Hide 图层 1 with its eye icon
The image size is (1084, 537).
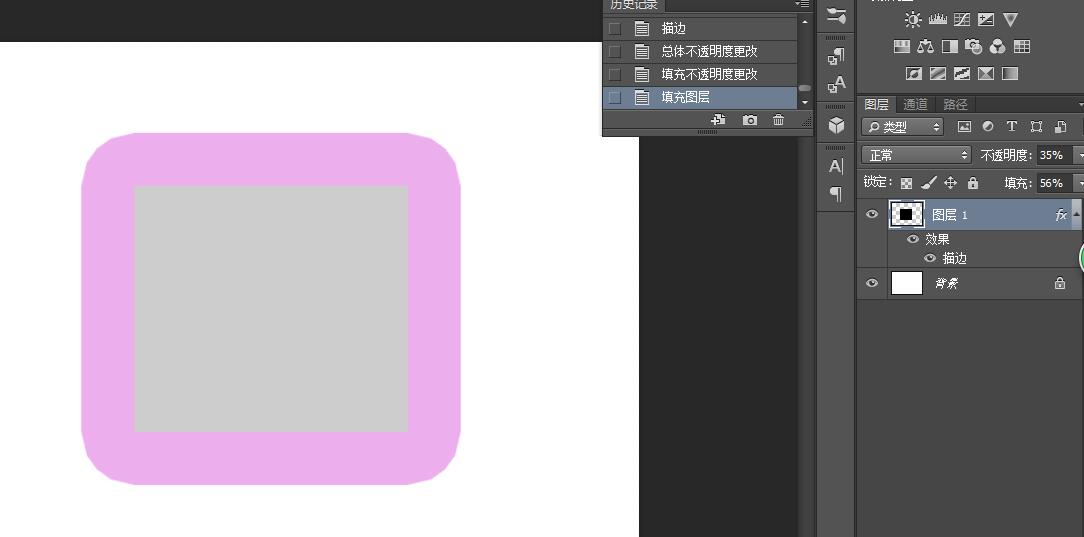pos(872,215)
